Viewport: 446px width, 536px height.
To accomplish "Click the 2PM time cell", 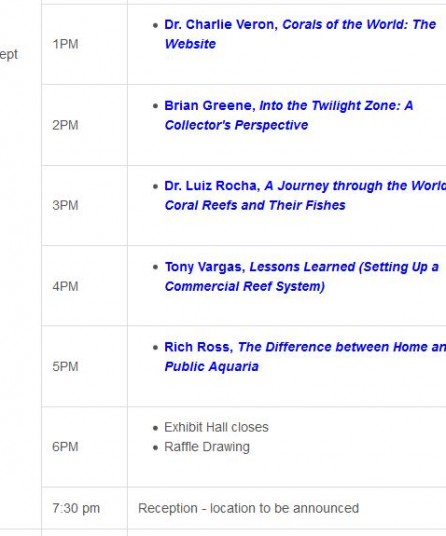I will pyautogui.click(x=84, y=125).
